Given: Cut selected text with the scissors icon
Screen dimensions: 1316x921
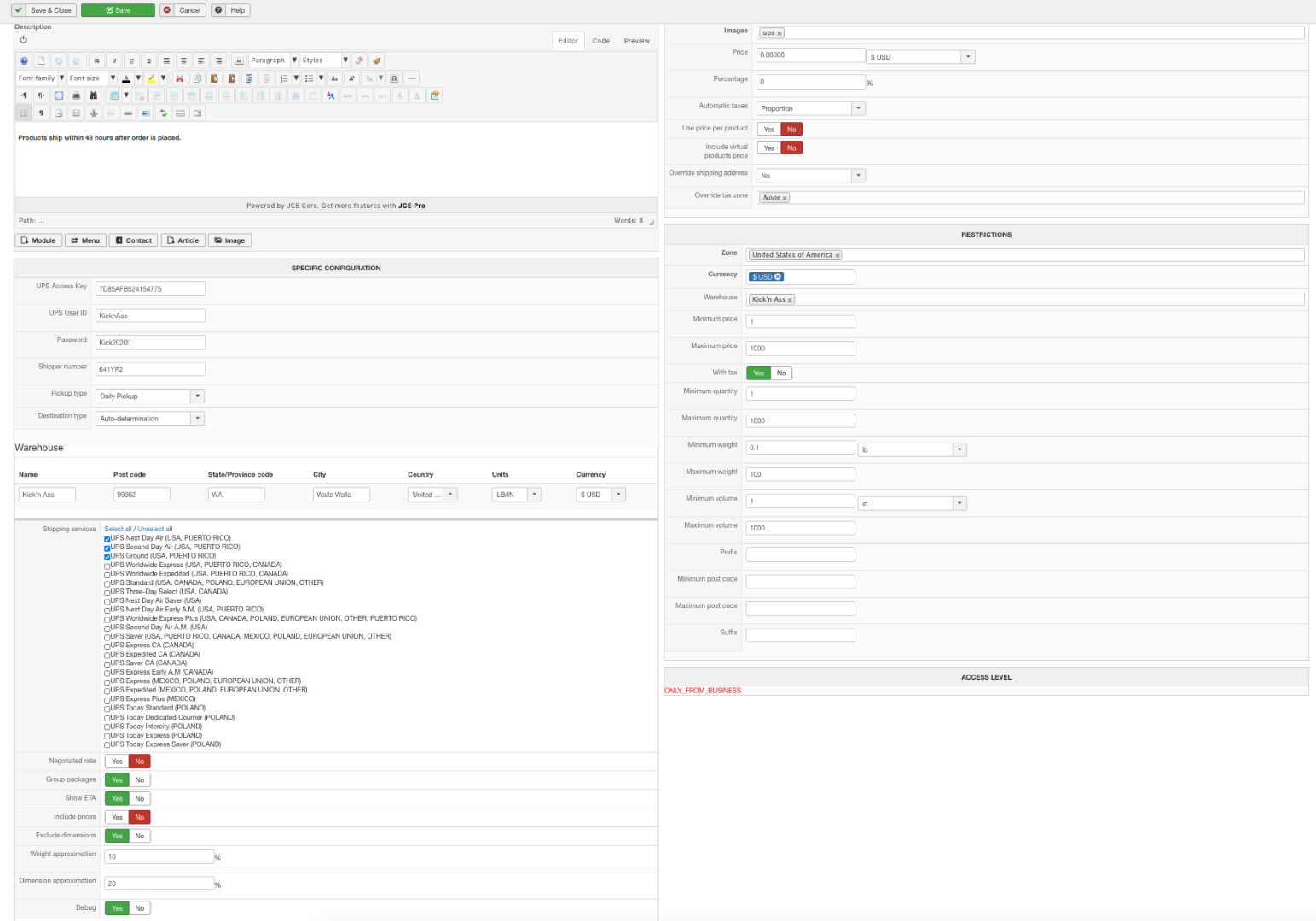Looking at the screenshot, I should (179, 78).
